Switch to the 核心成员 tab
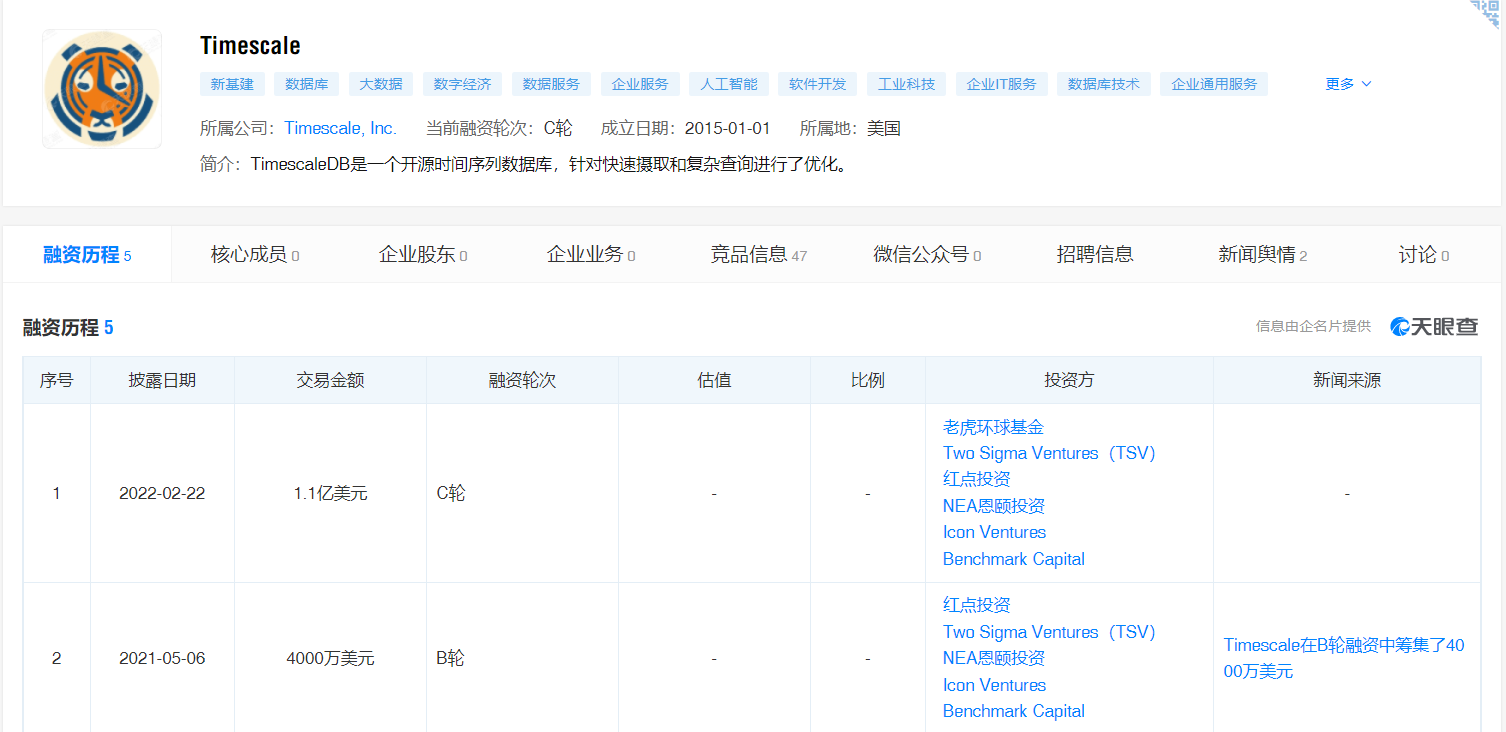Image resolution: width=1506 pixels, height=732 pixels. pyautogui.click(x=255, y=255)
